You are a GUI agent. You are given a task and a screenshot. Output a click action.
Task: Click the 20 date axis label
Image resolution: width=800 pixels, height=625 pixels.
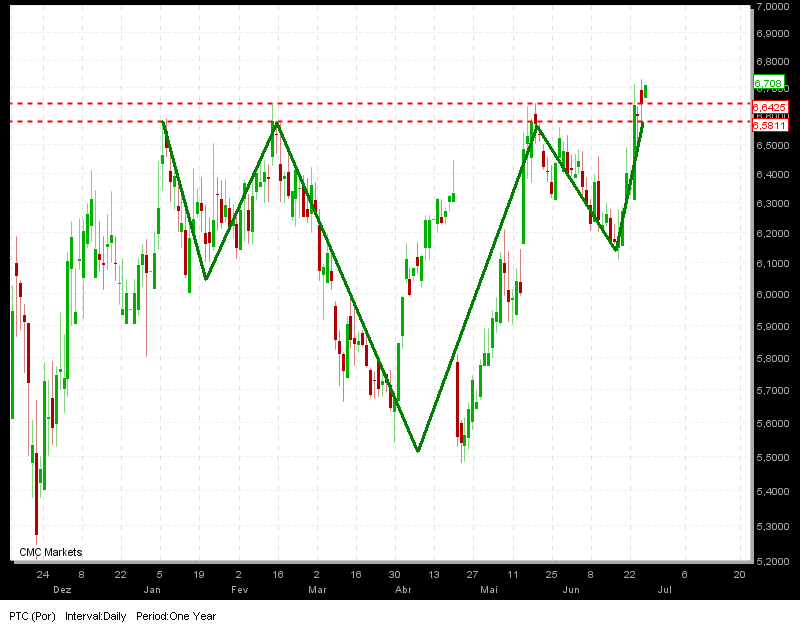pos(739,574)
